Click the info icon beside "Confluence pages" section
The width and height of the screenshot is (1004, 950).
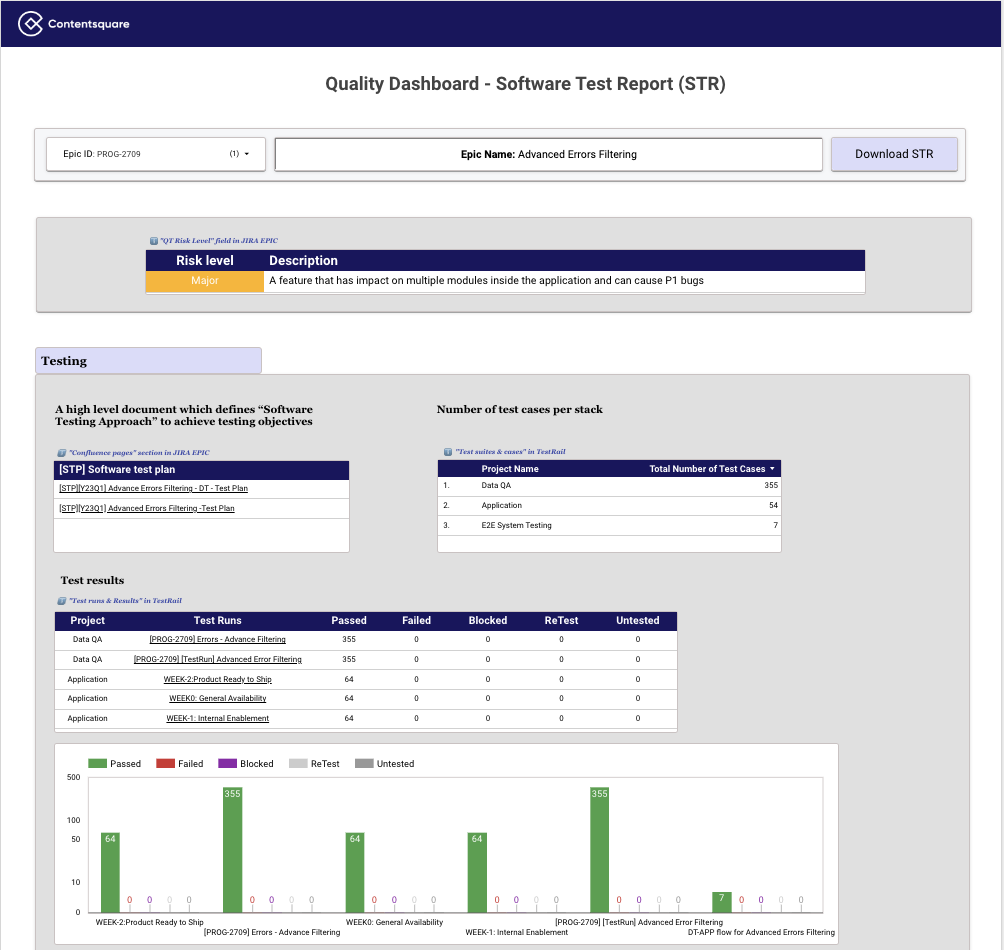(60, 453)
